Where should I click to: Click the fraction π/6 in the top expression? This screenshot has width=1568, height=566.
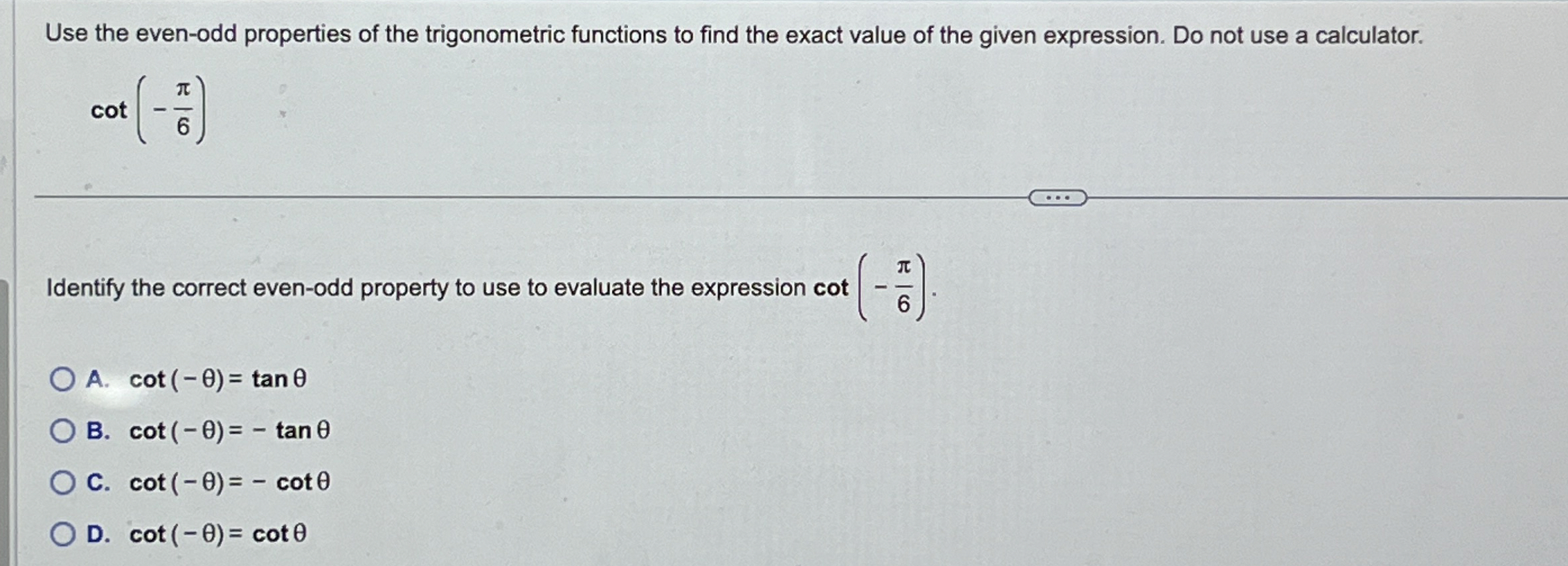tap(182, 110)
